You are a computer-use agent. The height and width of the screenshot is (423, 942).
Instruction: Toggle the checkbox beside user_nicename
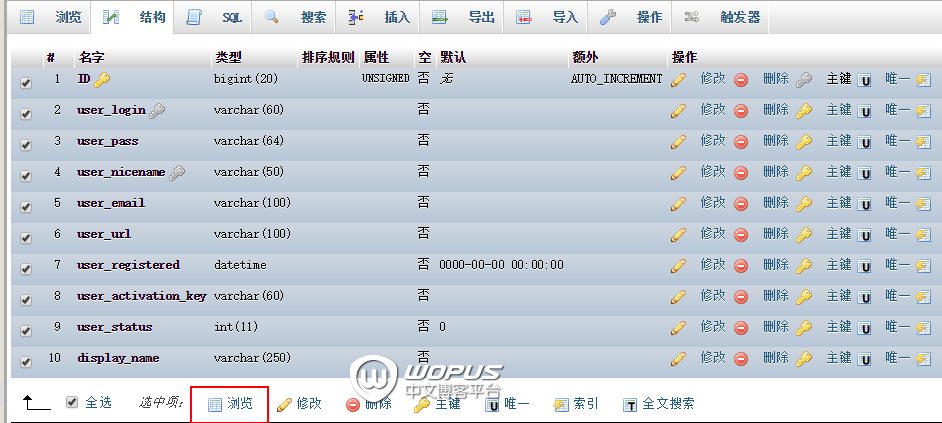(26, 176)
